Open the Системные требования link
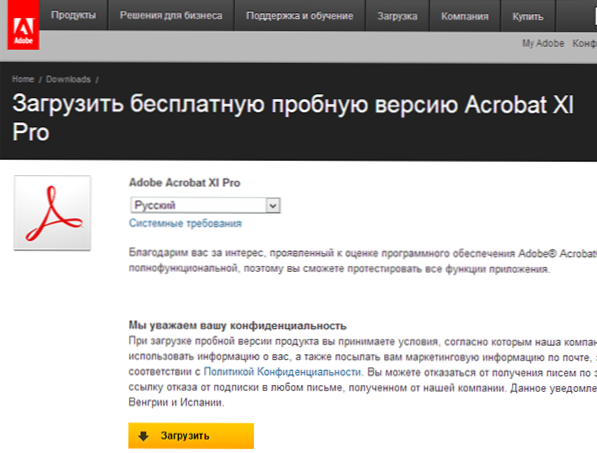Viewport: 597px width, 453px height. click(185, 223)
